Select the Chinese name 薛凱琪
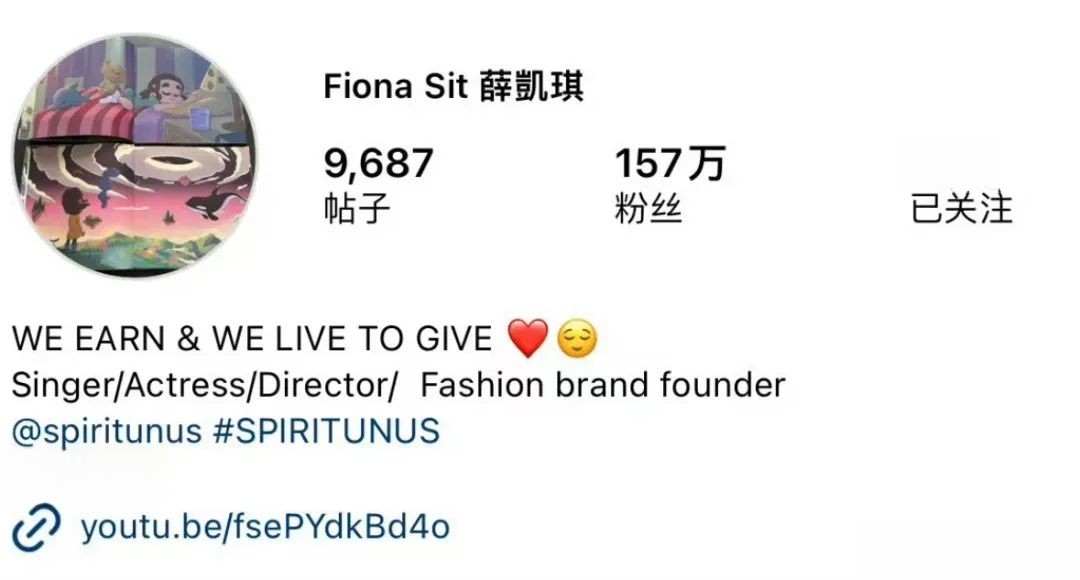 (531, 87)
